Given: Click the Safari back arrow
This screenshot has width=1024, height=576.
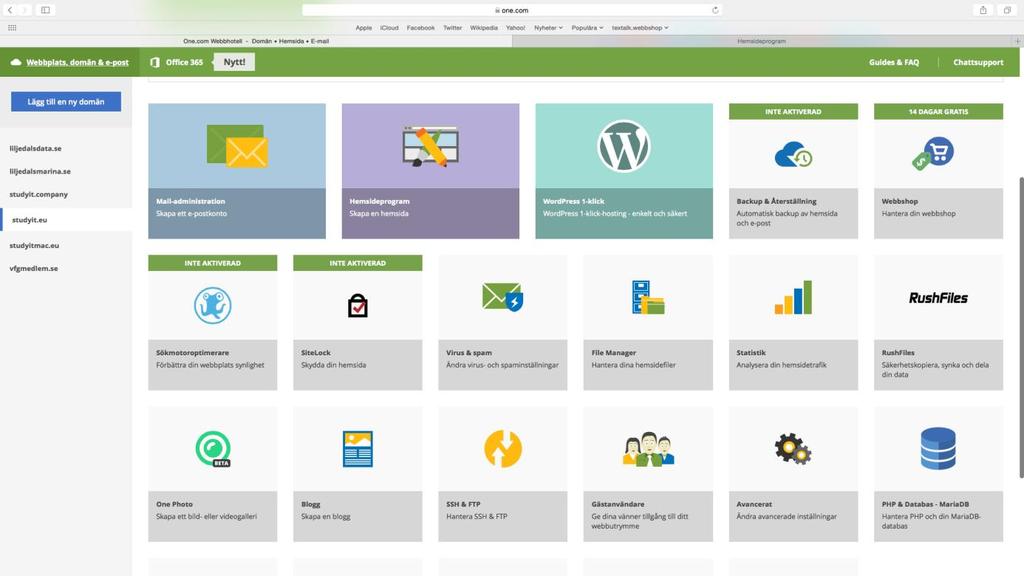Looking at the screenshot, I should 10,10.
